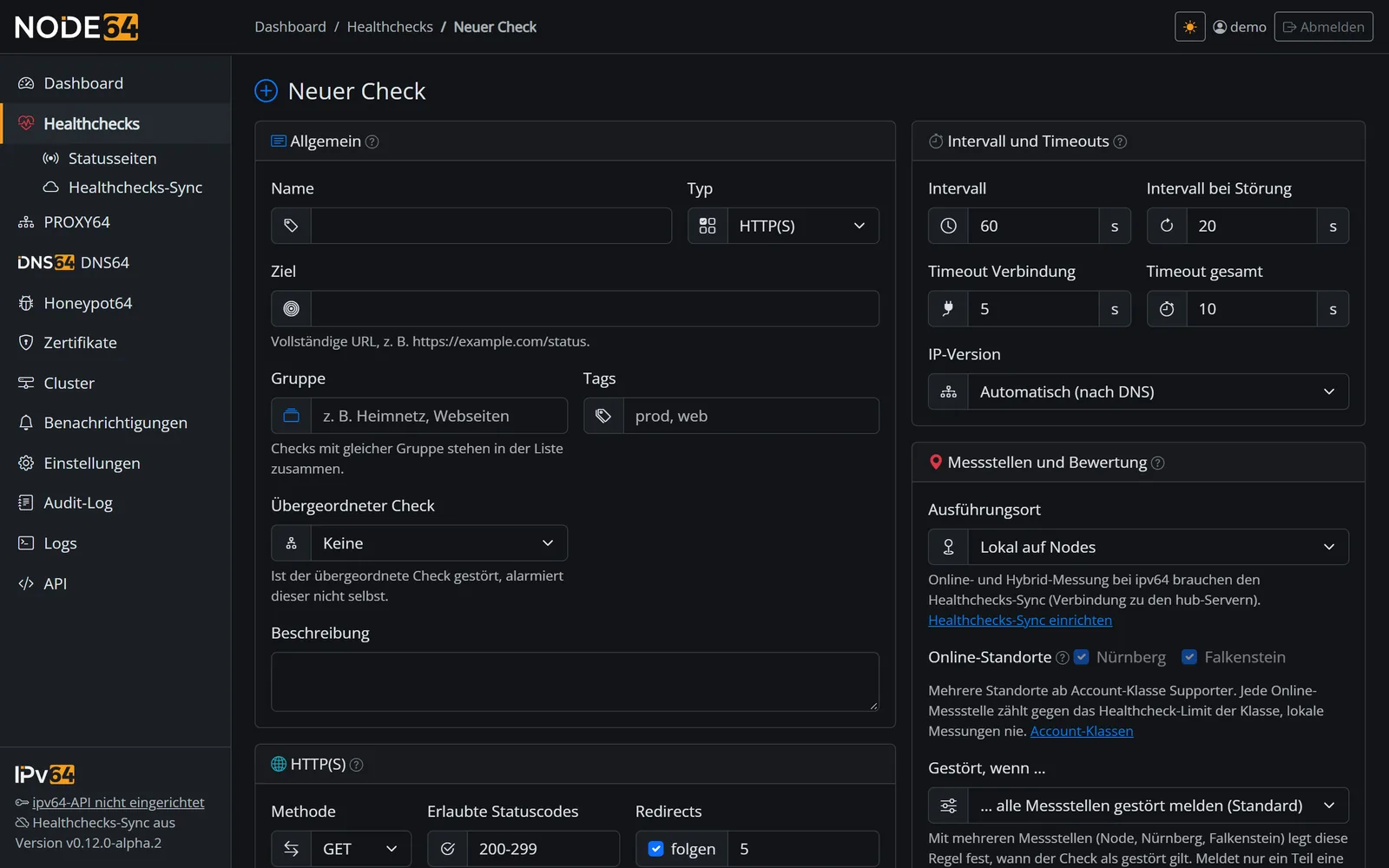Click the Abmelden button
This screenshot has height=868, width=1389.
(1323, 27)
